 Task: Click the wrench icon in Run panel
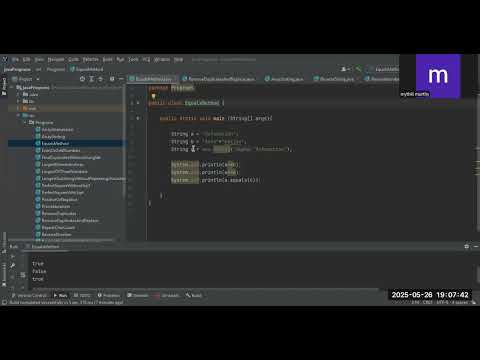(x=13, y=266)
